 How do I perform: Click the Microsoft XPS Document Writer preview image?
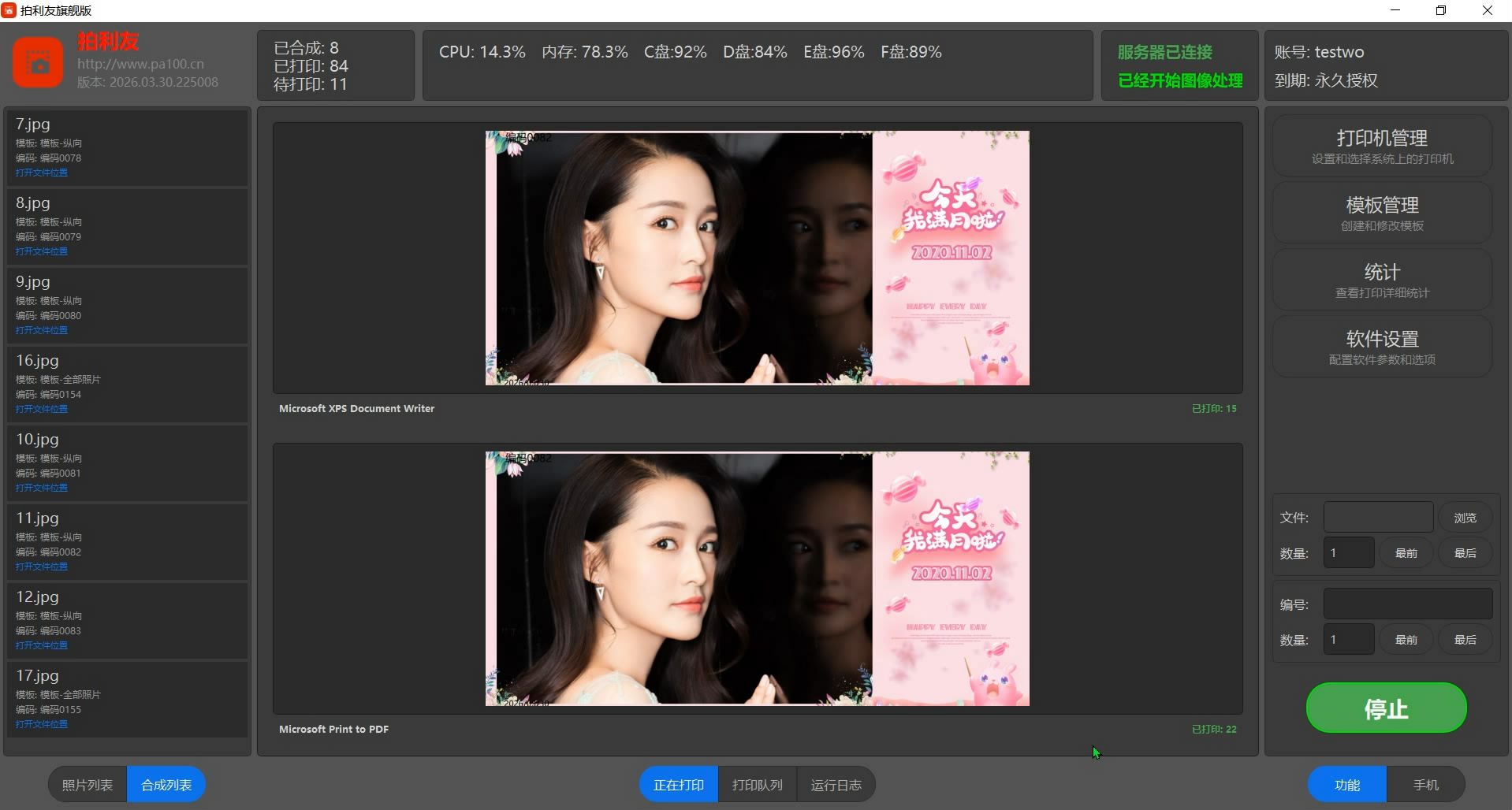pyautogui.click(x=757, y=258)
